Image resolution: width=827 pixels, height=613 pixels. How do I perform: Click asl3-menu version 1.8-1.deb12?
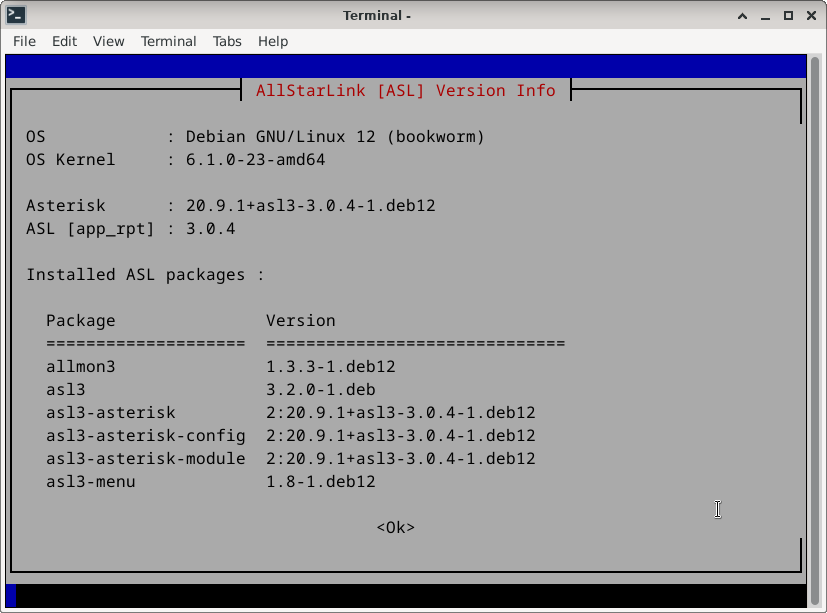pyautogui.click(x=321, y=481)
